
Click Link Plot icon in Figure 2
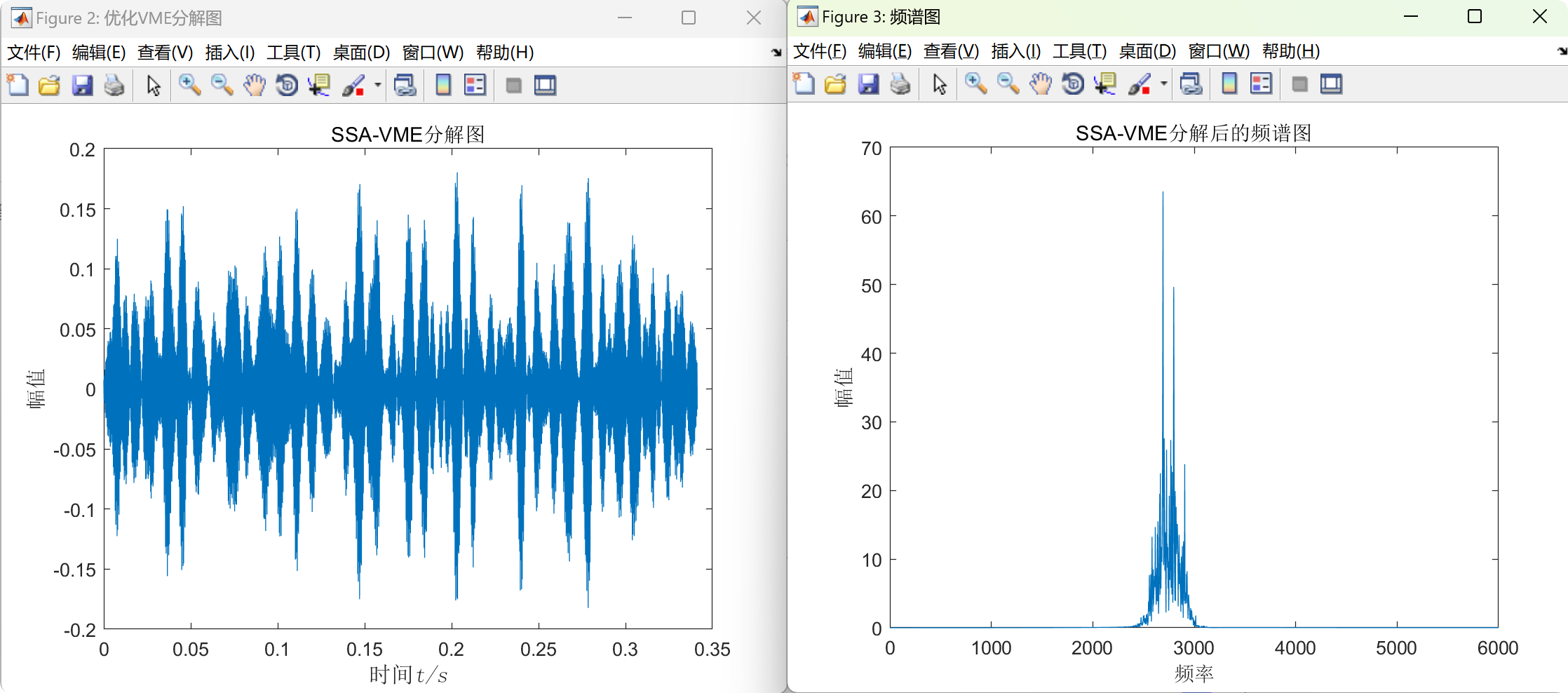[405, 85]
